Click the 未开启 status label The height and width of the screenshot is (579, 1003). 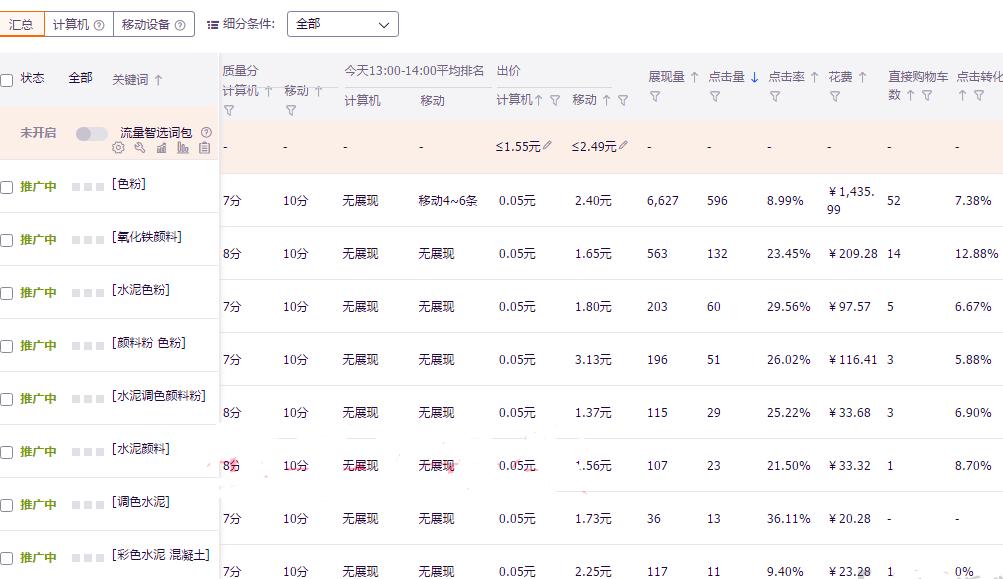(38, 133)
